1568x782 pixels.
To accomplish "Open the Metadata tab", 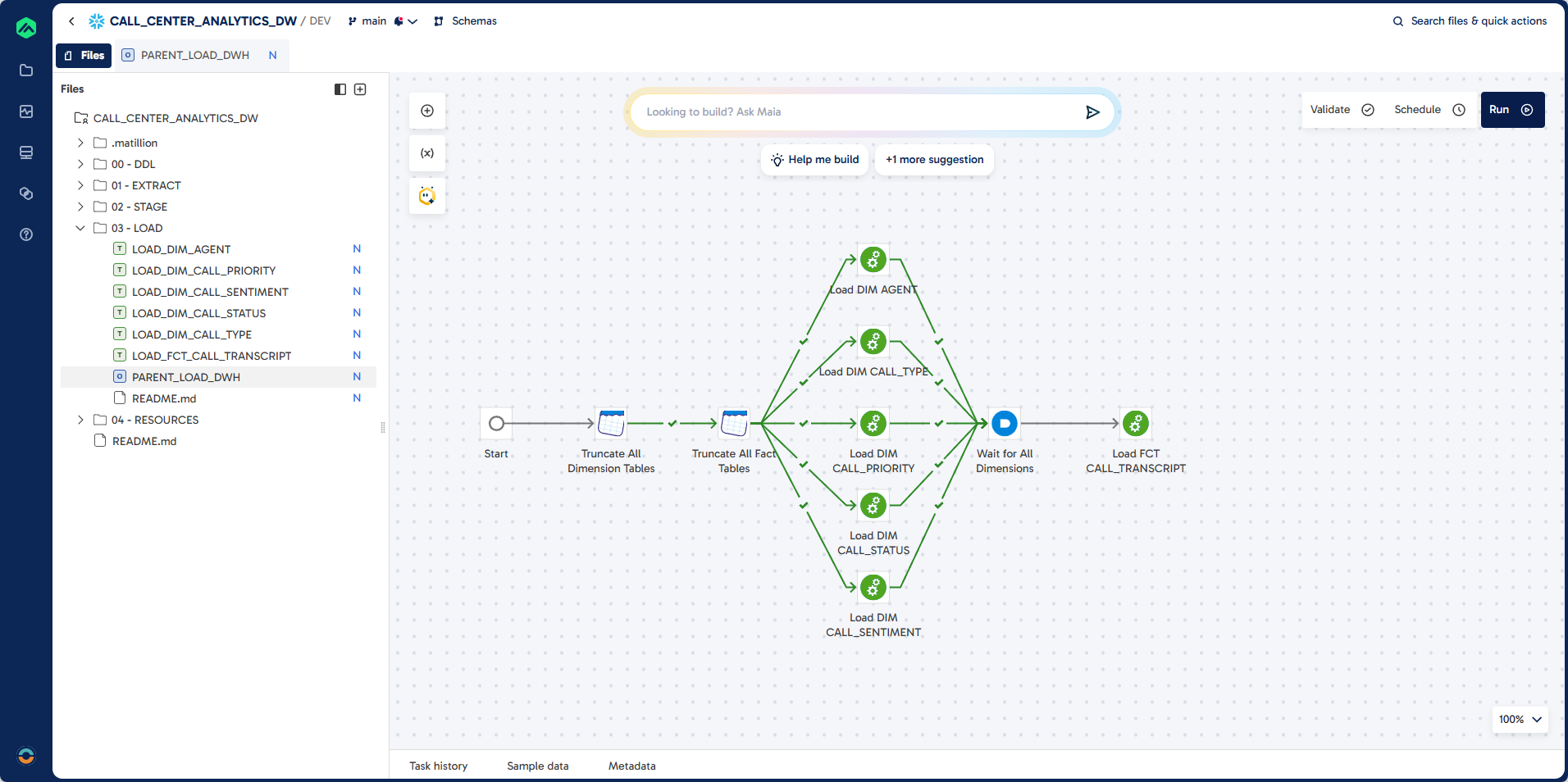I will point(631,766).
